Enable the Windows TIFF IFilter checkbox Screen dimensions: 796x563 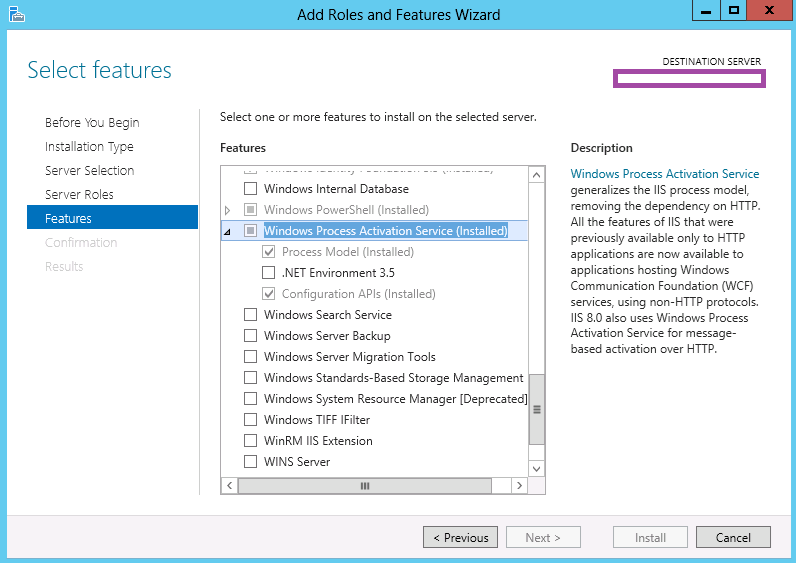(x=250, y=420)
